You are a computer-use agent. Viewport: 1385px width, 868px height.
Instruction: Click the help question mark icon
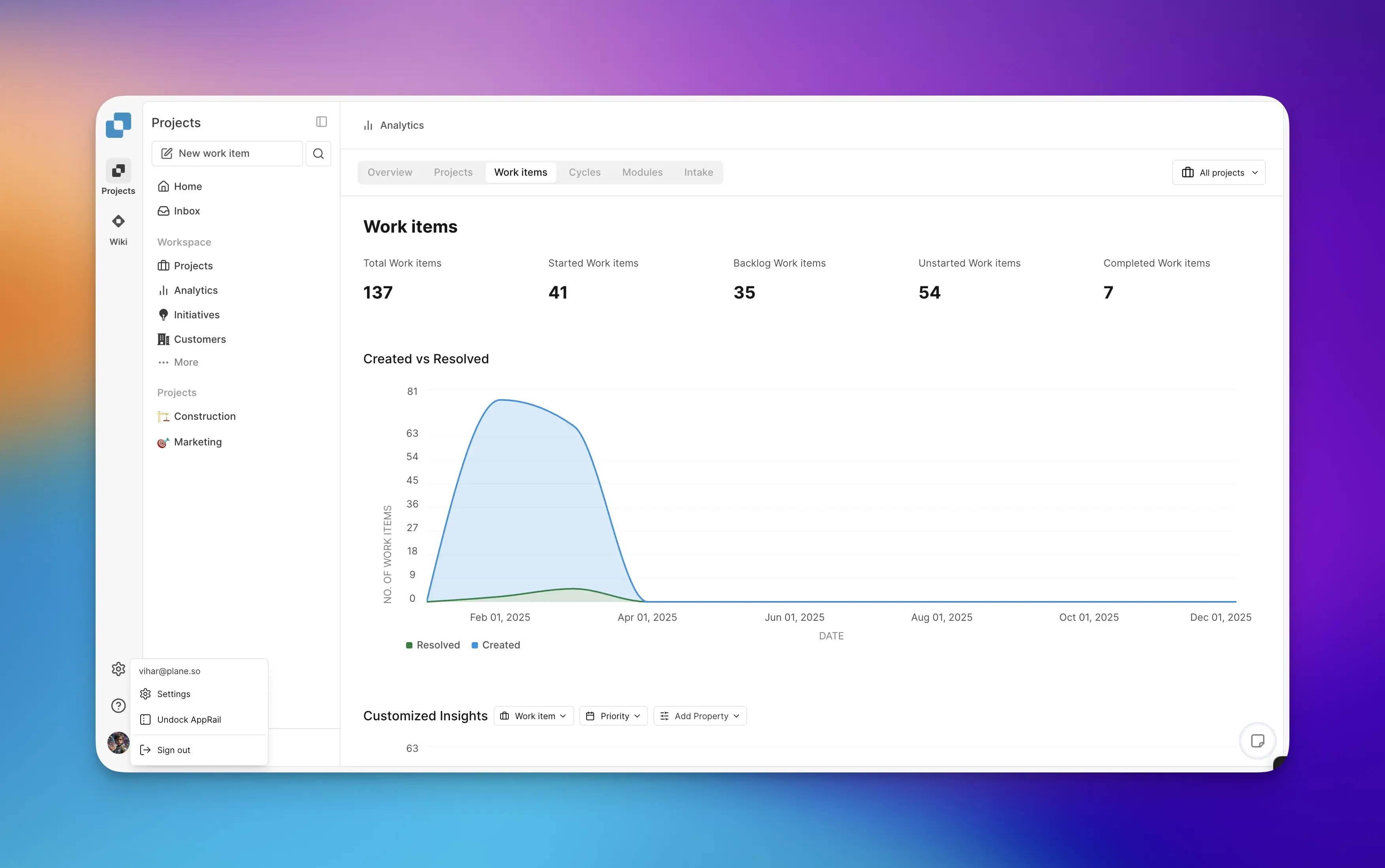pos(118,706)
